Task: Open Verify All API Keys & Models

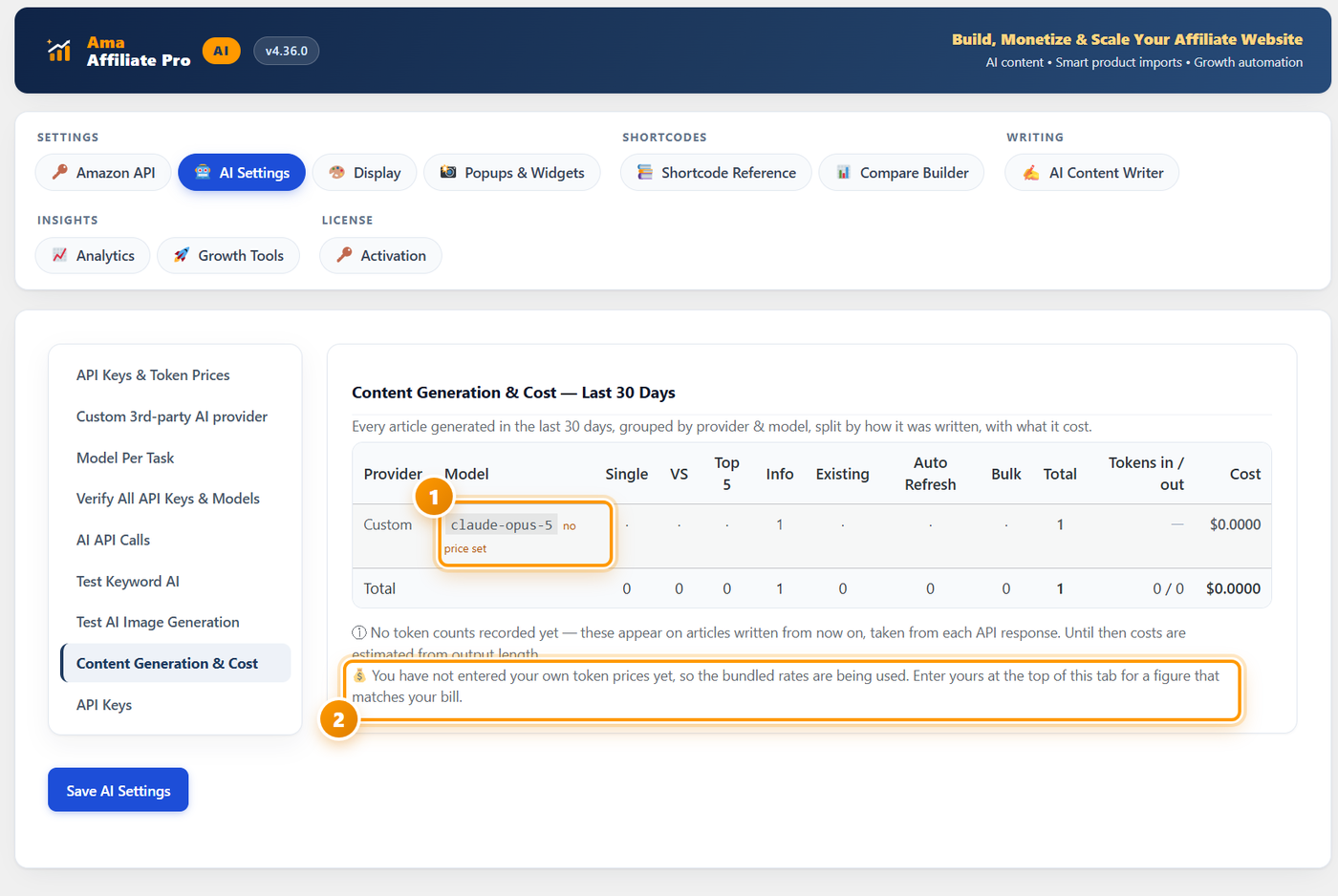Action: [175, 499]
